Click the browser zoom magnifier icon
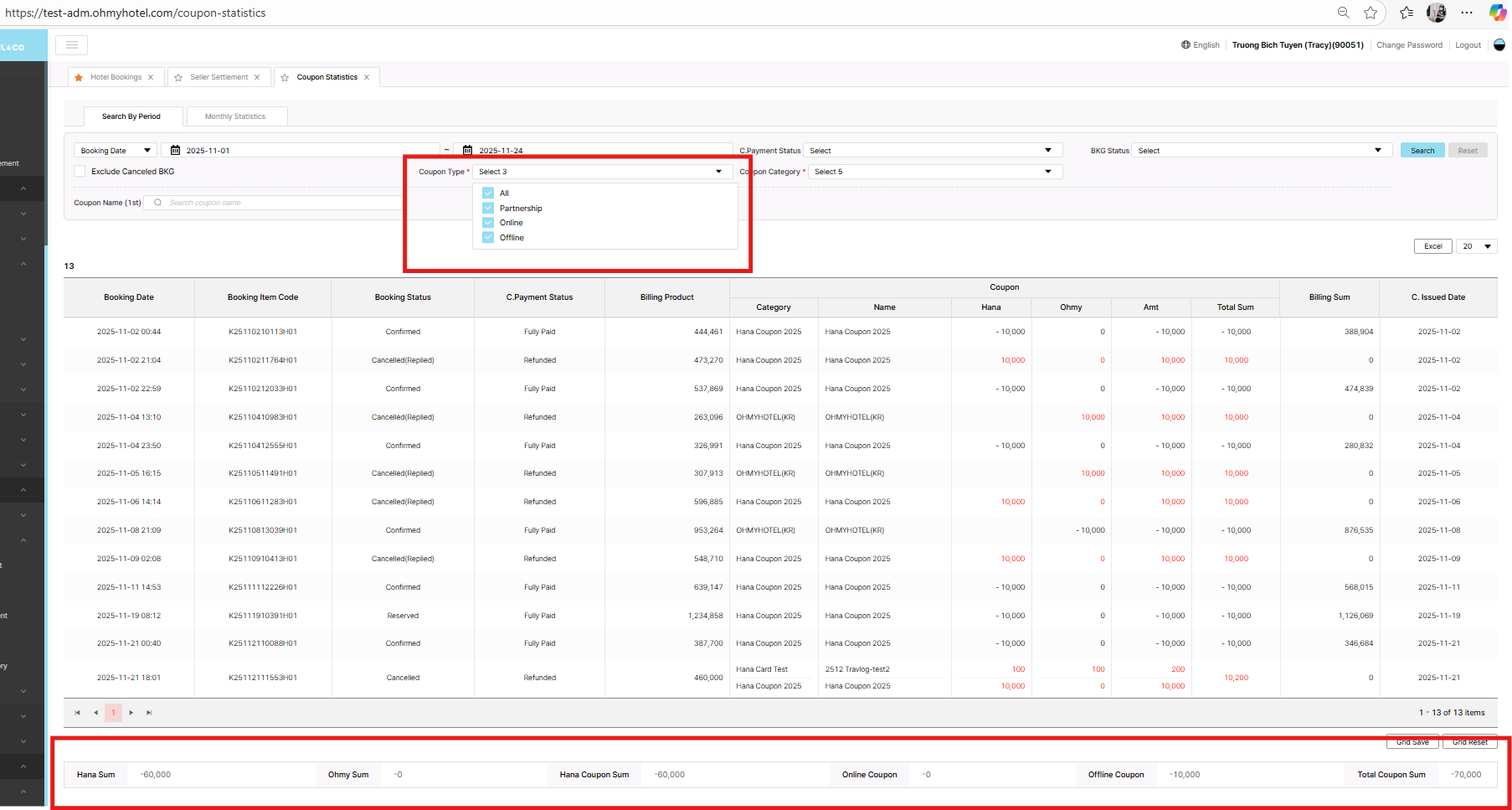 (x=1343, y=13)
